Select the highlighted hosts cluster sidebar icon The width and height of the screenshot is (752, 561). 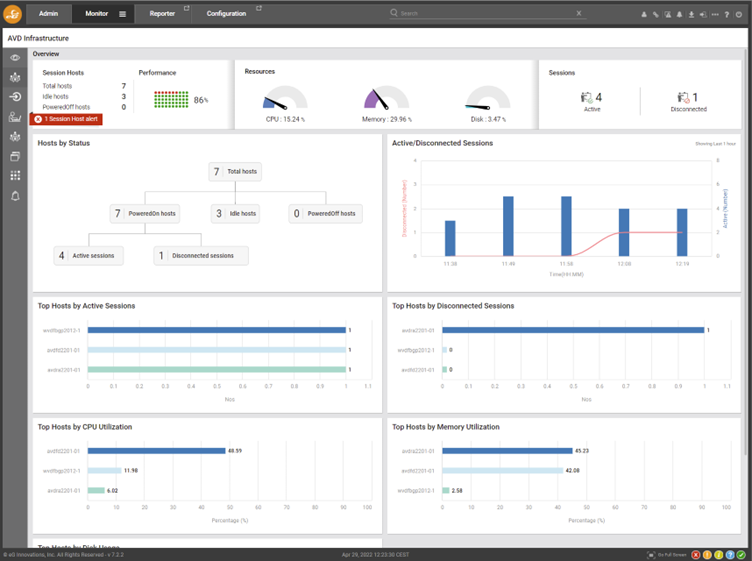[x=15, y=77]
